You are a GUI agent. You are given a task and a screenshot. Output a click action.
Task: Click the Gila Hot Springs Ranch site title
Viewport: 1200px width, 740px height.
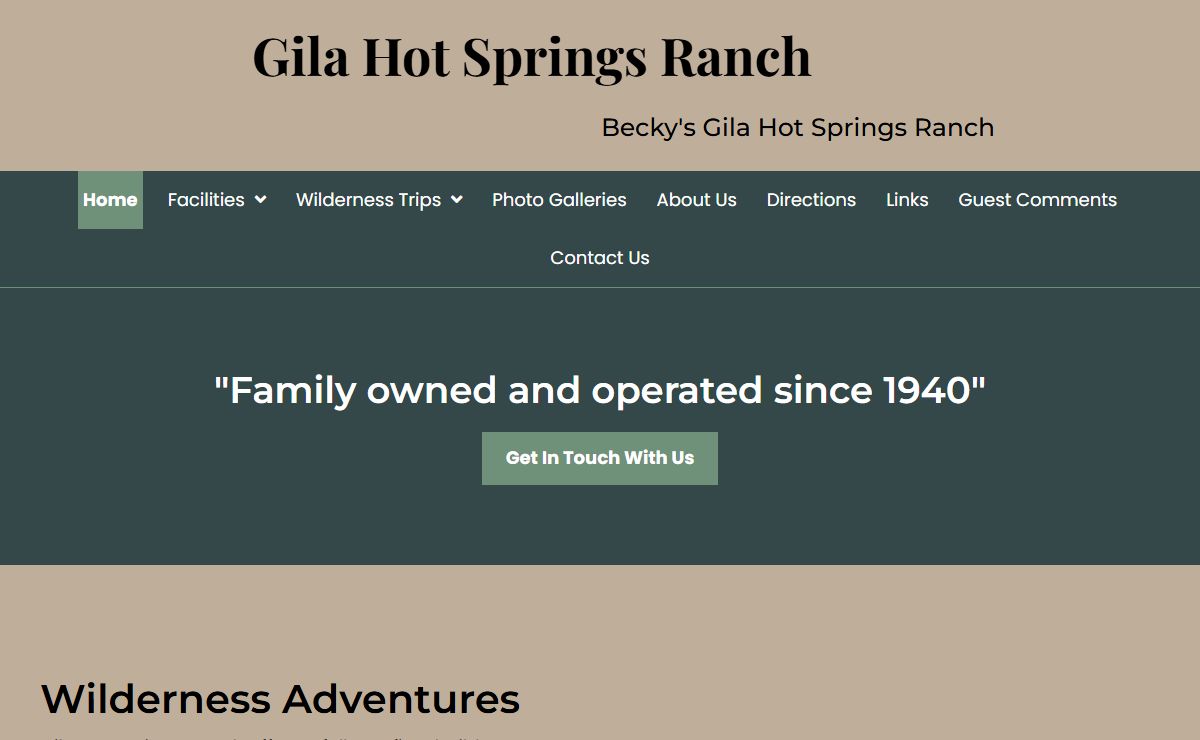pyautogui.click(x=531, y=57)
